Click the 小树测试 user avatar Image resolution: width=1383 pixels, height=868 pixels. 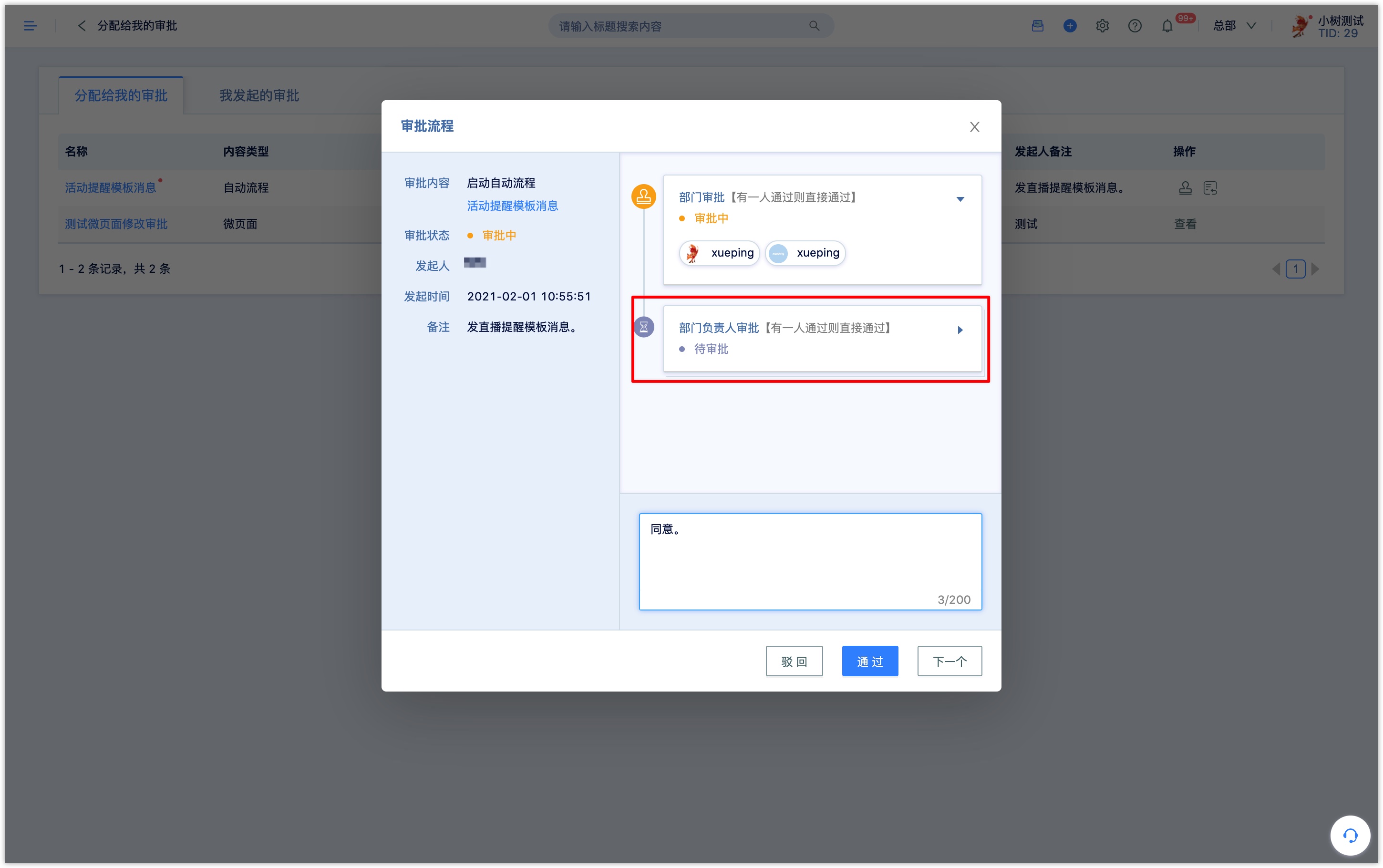pos(1300,26)
